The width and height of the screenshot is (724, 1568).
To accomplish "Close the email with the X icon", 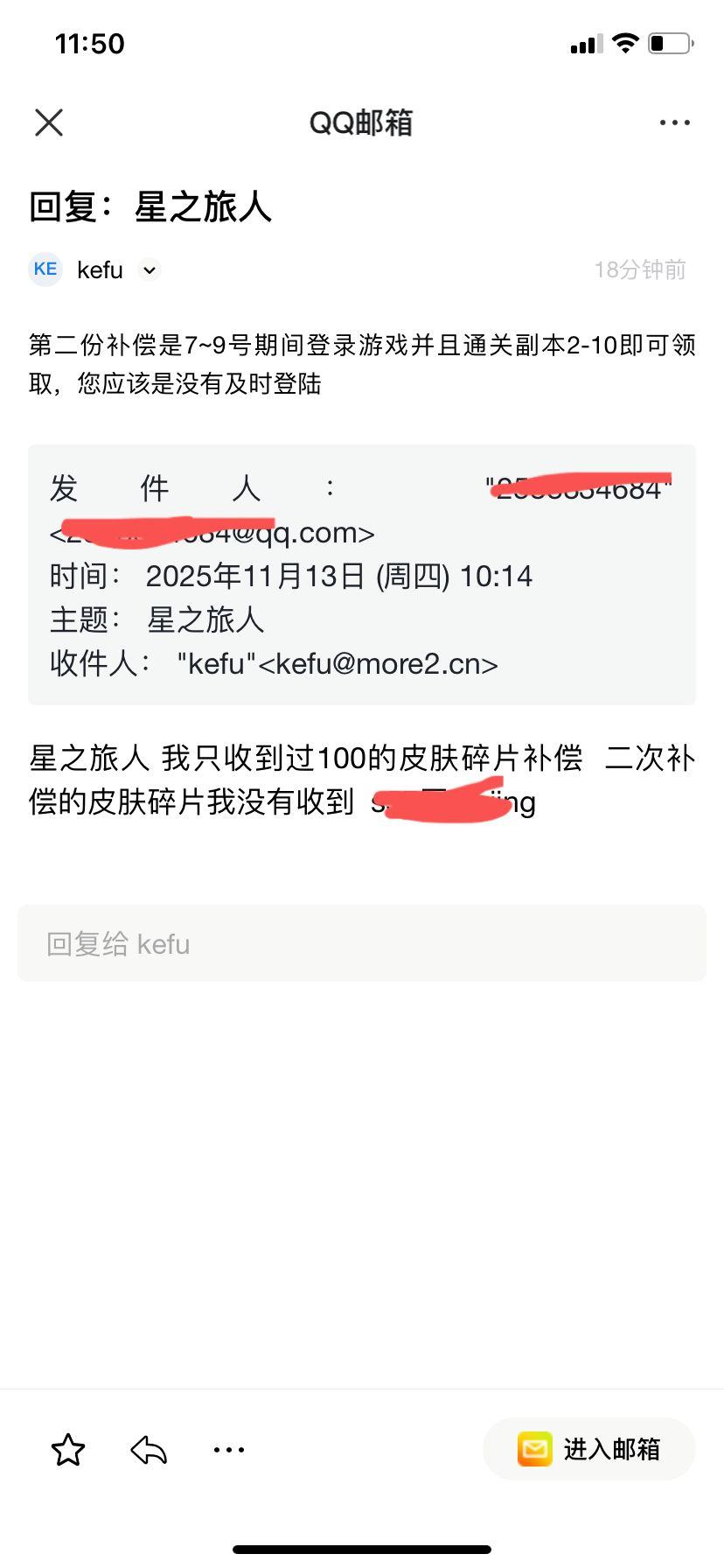I will [49, 122].
